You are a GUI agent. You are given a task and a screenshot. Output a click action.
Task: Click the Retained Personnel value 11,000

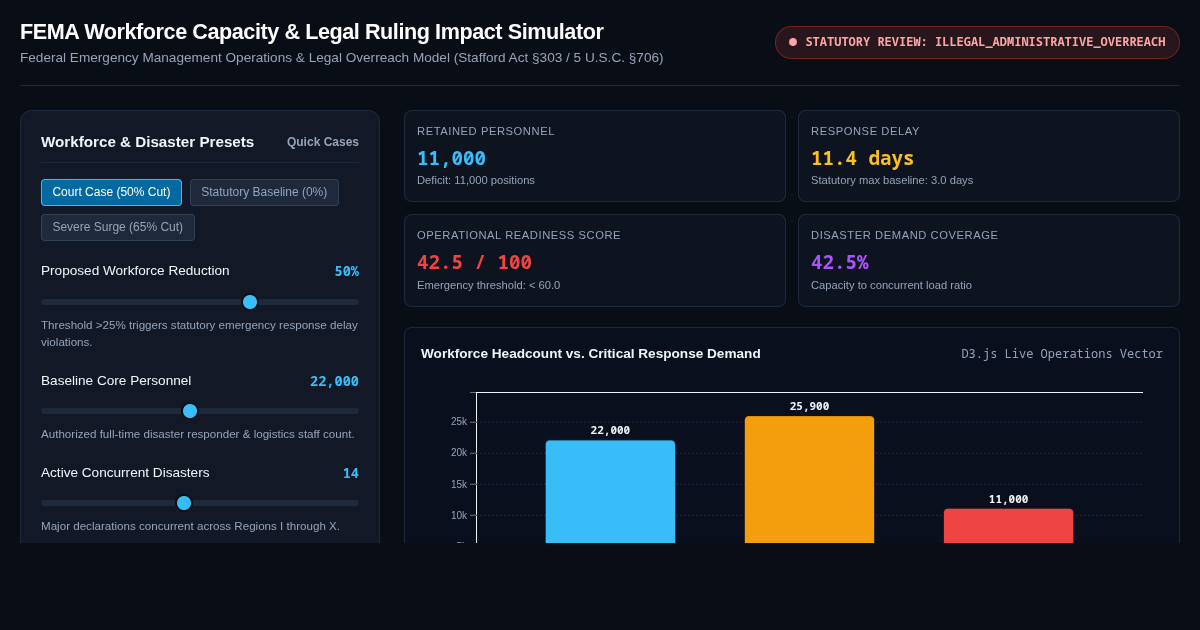click(451, 158)
